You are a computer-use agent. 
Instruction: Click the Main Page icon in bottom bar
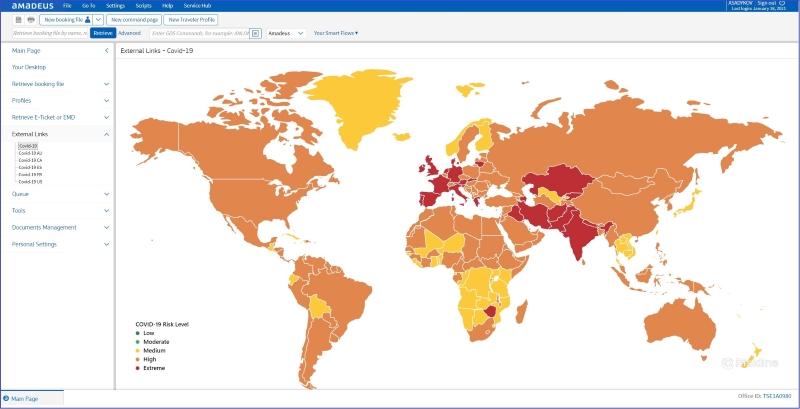tap(6, 399)
